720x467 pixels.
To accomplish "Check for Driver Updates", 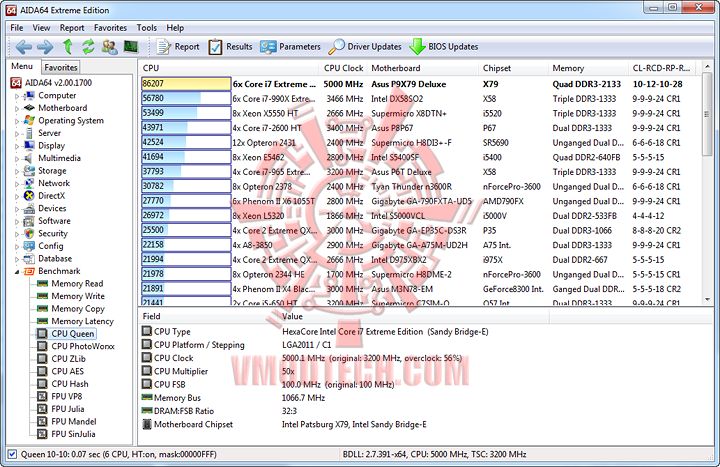I will pyautogui.click(x=365, y=47).
